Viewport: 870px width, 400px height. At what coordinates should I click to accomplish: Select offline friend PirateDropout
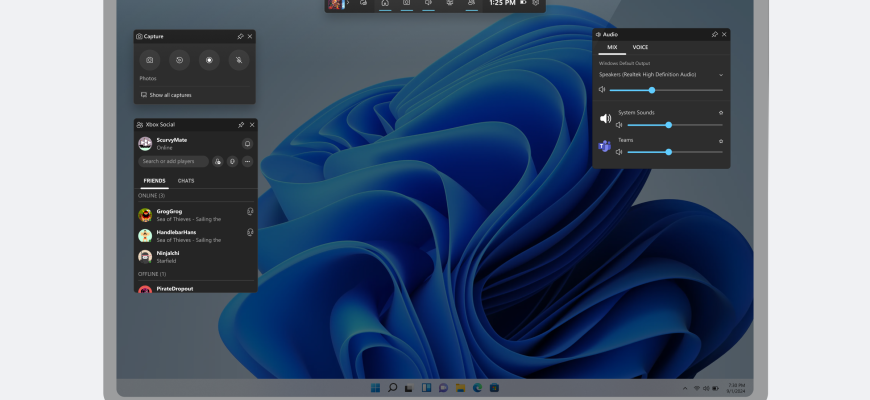195,288
